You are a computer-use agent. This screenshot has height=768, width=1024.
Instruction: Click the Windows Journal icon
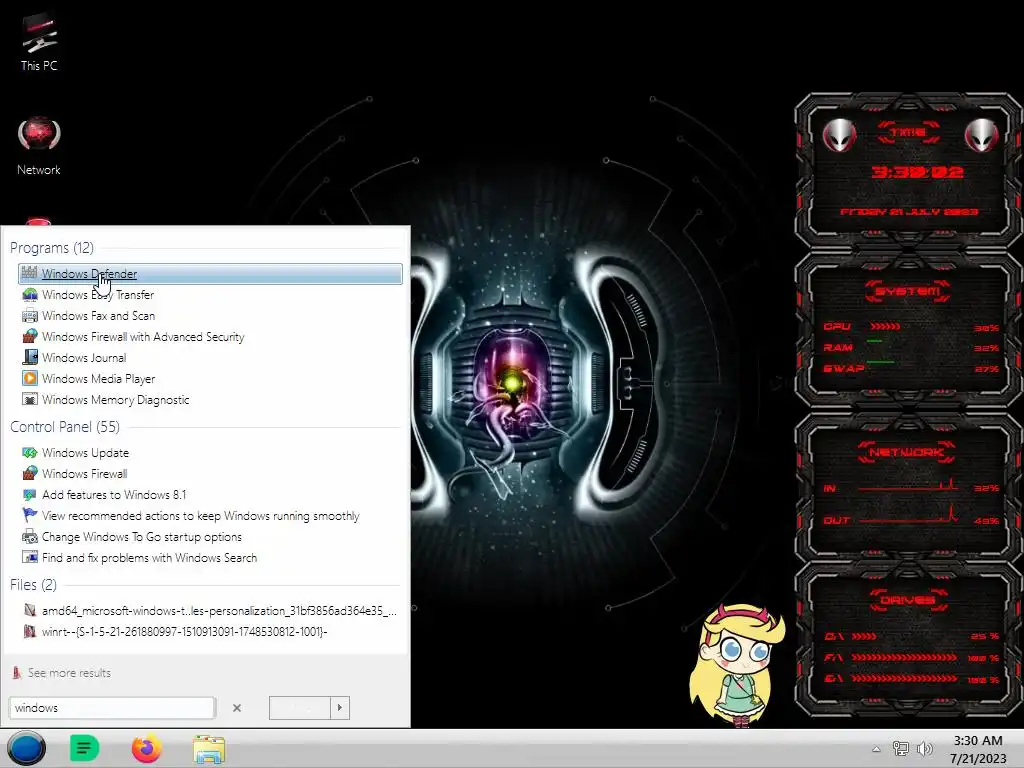[29, 357]
